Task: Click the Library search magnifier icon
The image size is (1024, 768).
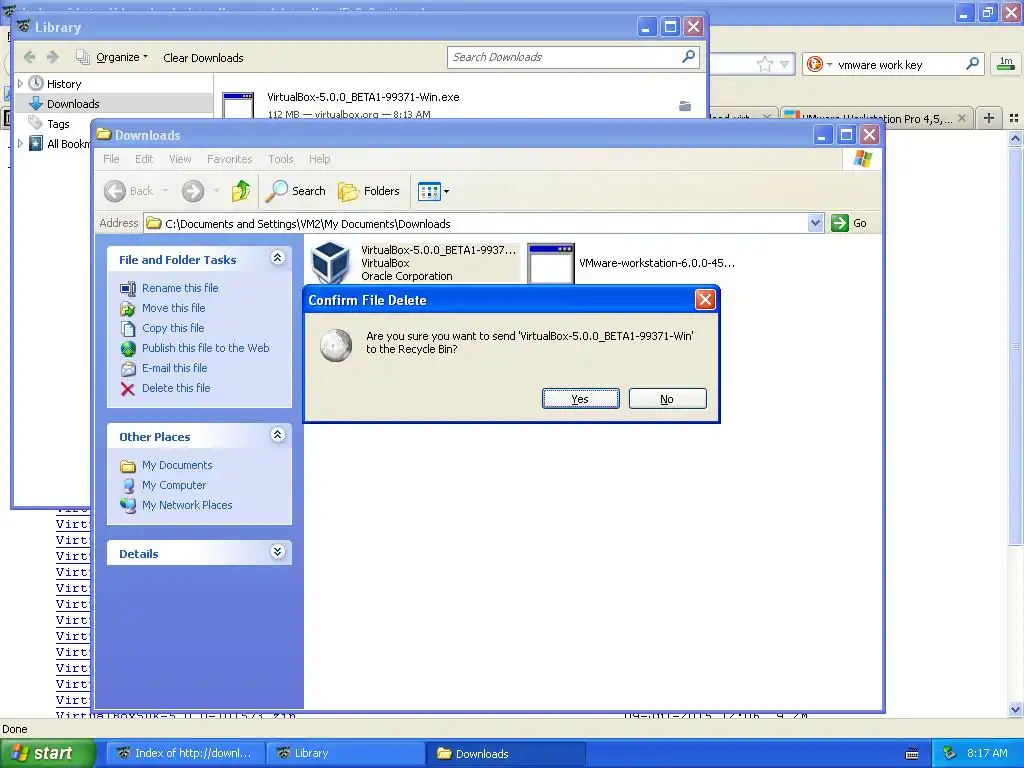Action: click(688, 57)
